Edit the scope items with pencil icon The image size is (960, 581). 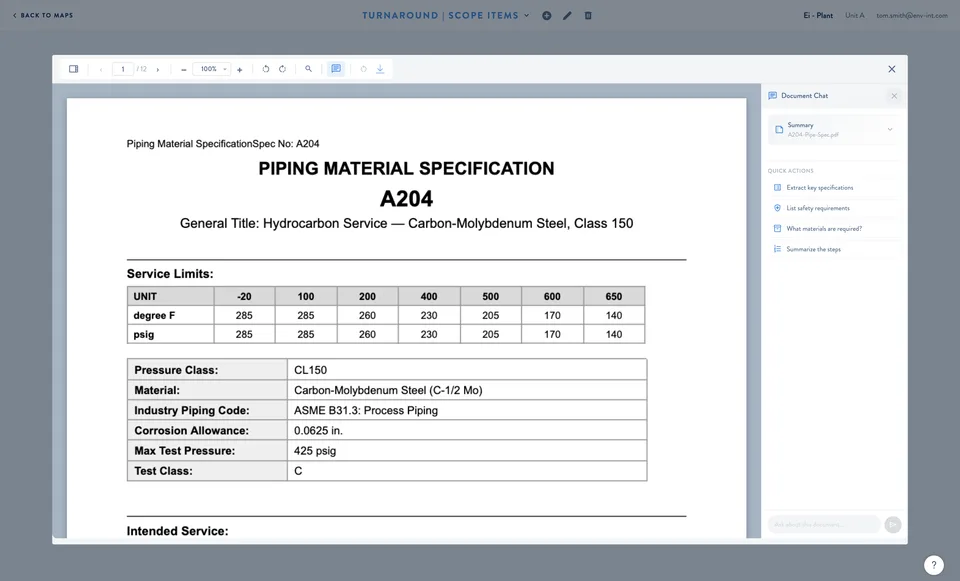tap(568, 15)
